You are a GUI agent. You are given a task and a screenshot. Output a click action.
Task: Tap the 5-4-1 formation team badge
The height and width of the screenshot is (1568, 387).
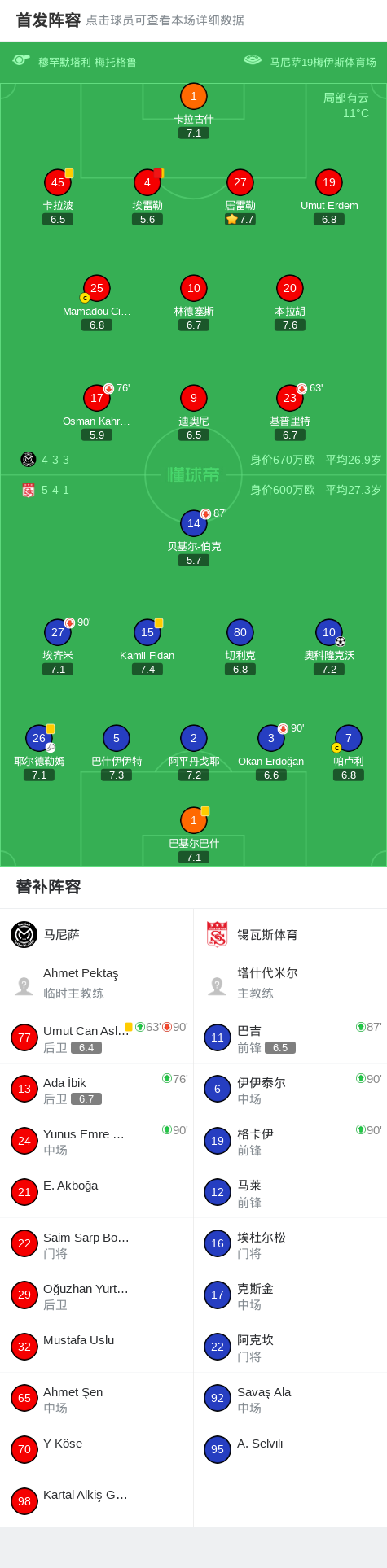29,490
